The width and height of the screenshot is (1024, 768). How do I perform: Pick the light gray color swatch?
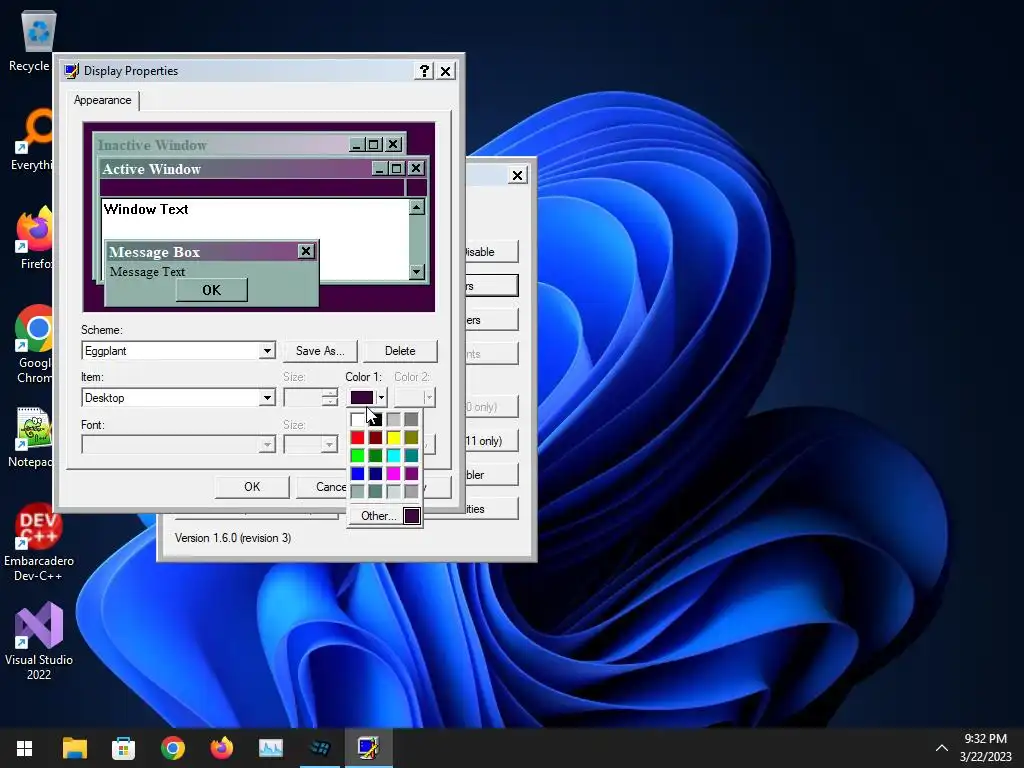point(393,419)
